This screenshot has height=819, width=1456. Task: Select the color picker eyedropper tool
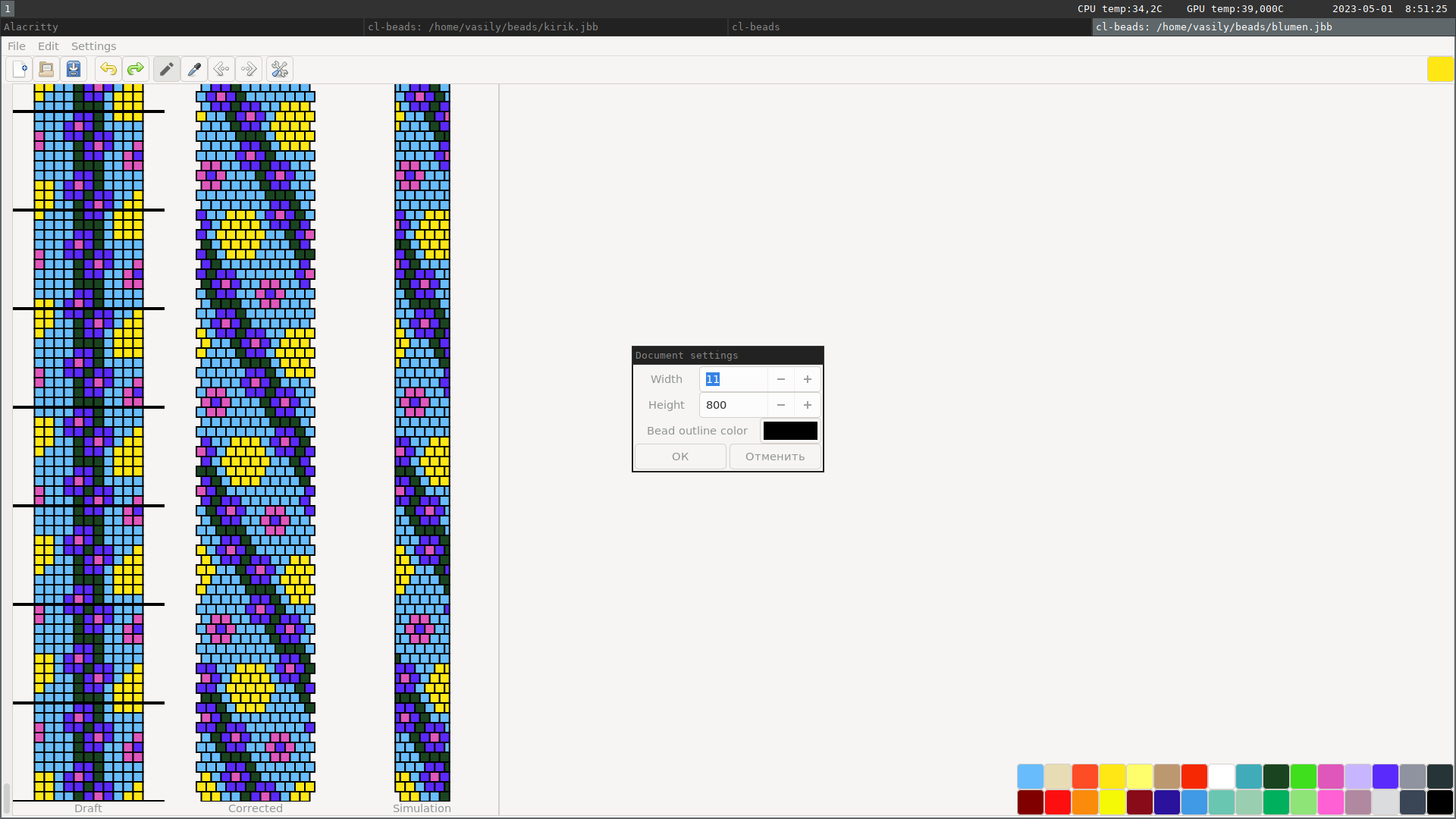194,69
